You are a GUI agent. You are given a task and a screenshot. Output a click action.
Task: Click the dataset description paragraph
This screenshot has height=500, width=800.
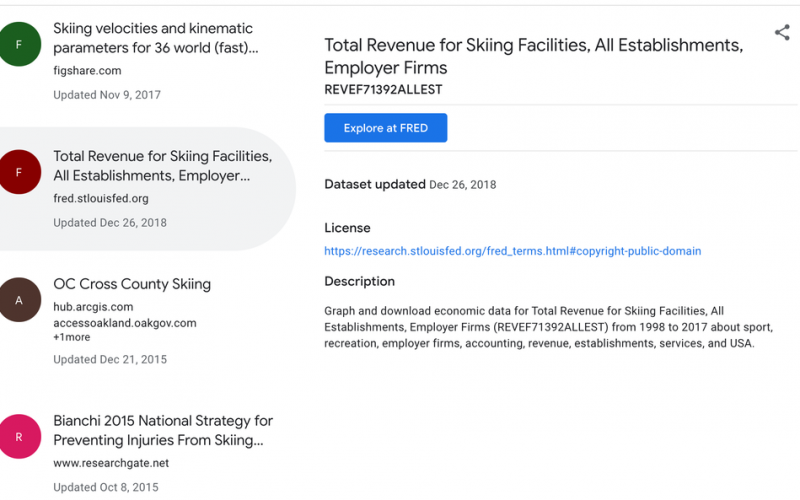[548, 327]
